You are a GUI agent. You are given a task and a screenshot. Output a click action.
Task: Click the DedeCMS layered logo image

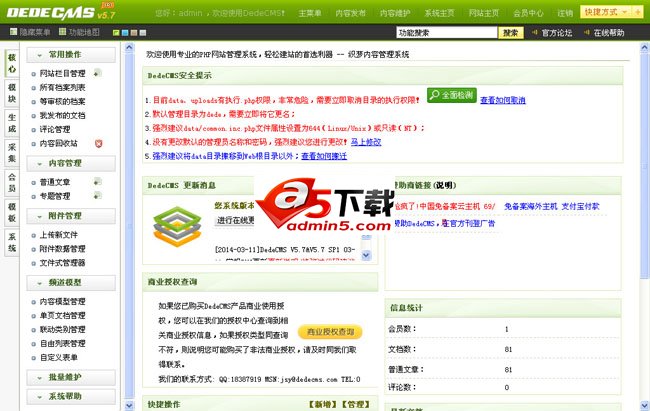[x=177, y=226]
